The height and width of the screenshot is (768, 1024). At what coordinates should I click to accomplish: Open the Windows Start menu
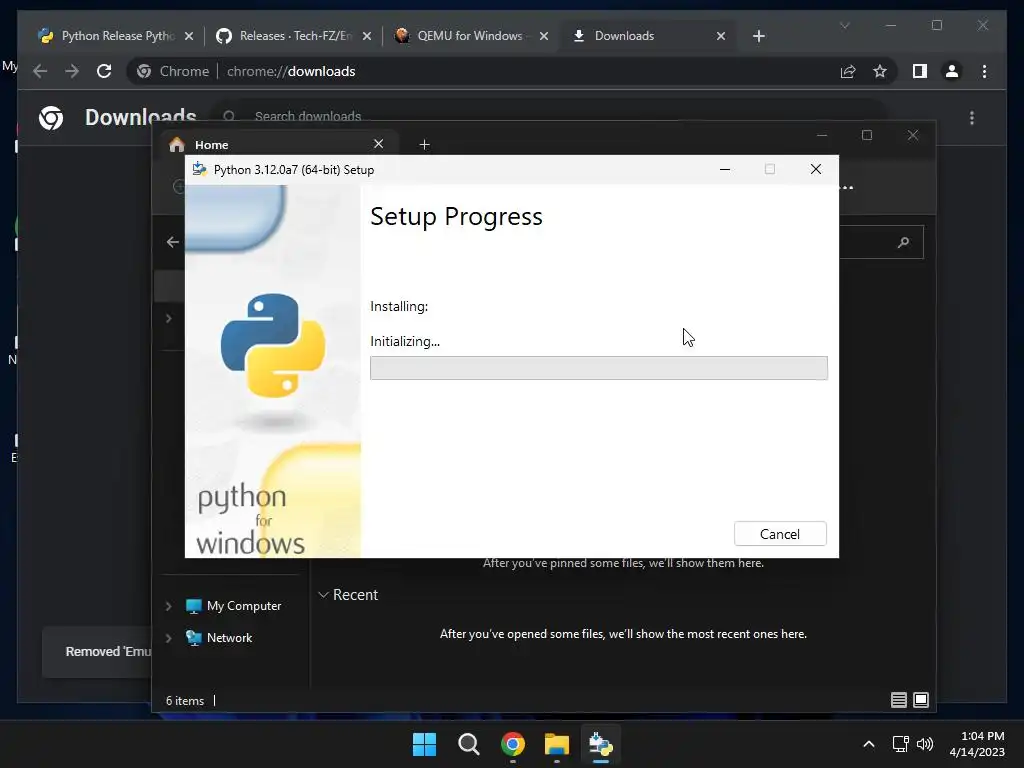(424, 744)
